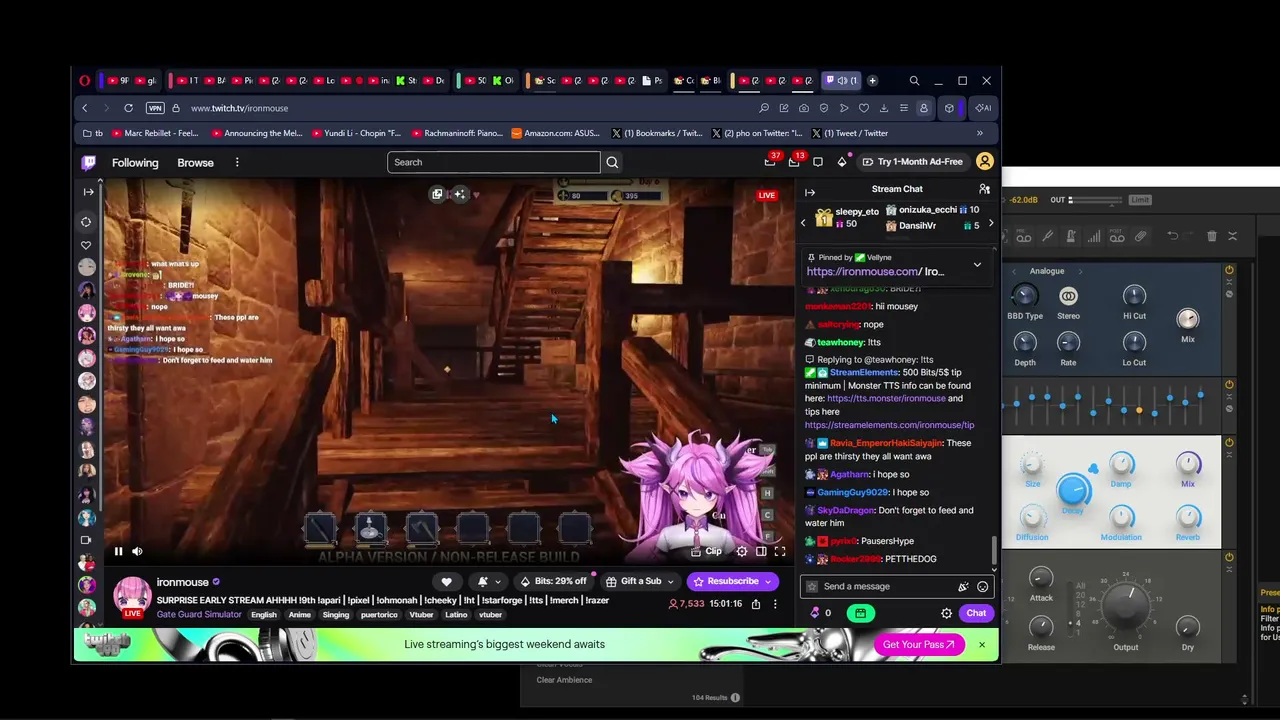
Task: Toggle Limit button in audio plugin window
Action: pos(1141,200)
